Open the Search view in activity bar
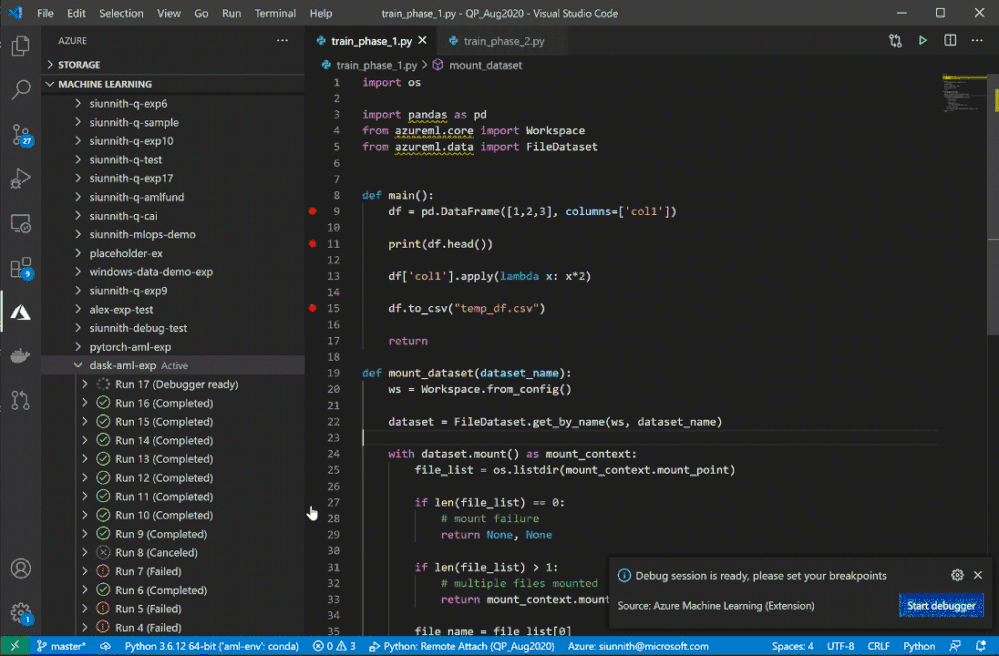This screenshot has height=656, width=999. pos(20,90)
